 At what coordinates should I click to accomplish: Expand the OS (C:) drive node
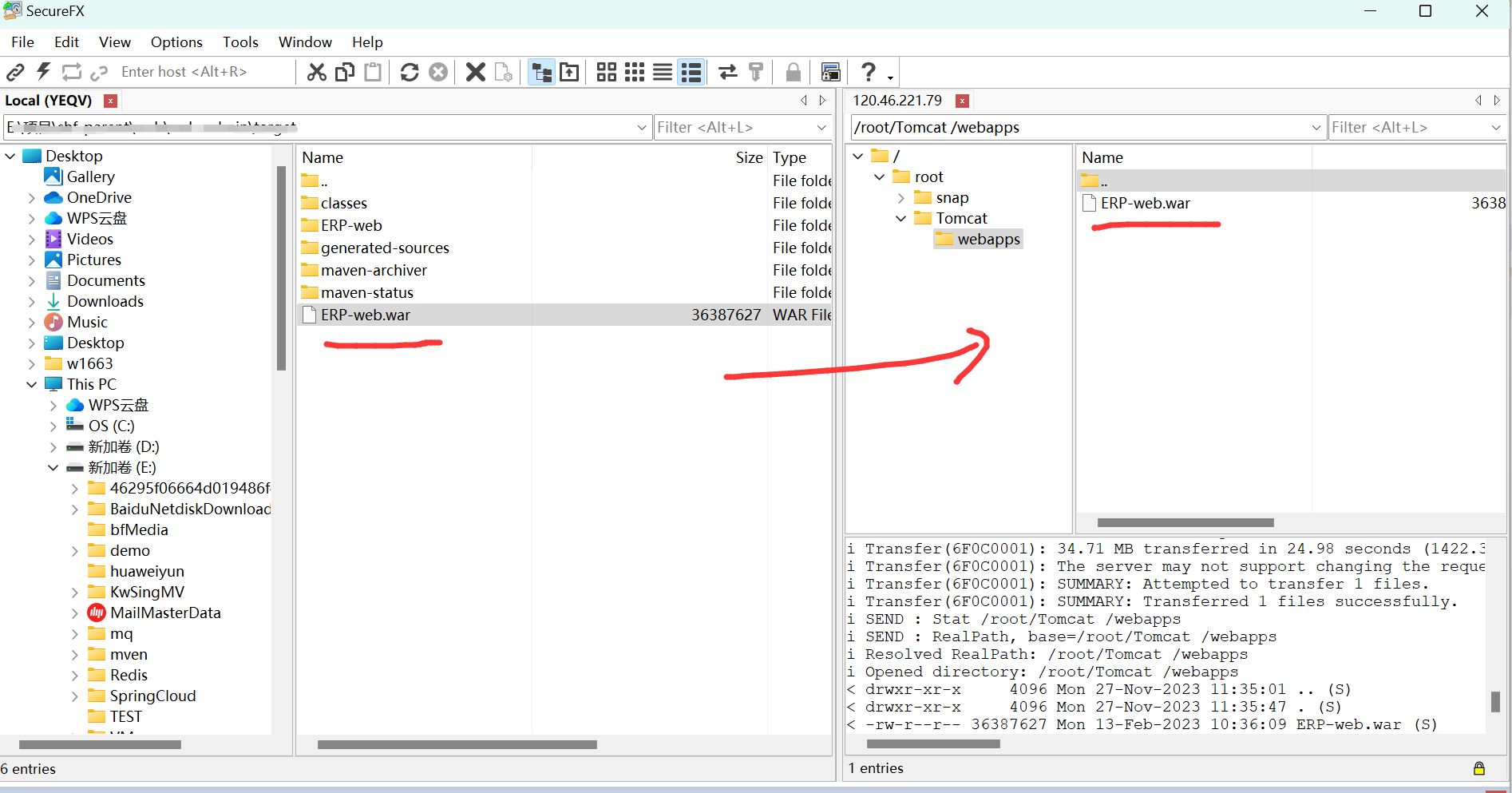click(53, 426)
